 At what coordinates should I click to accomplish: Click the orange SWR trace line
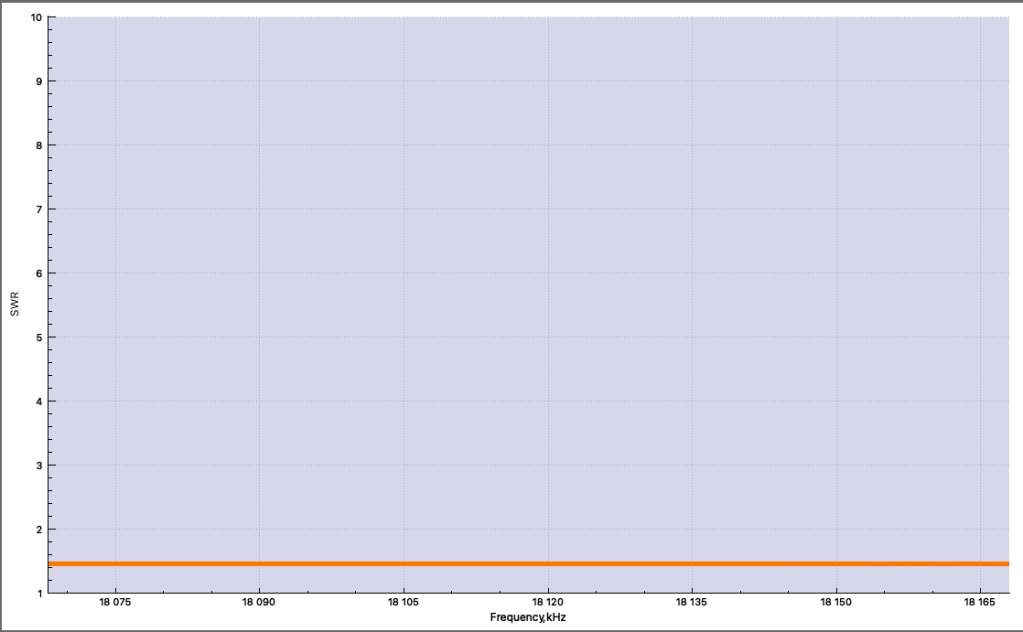pos(528,564)
